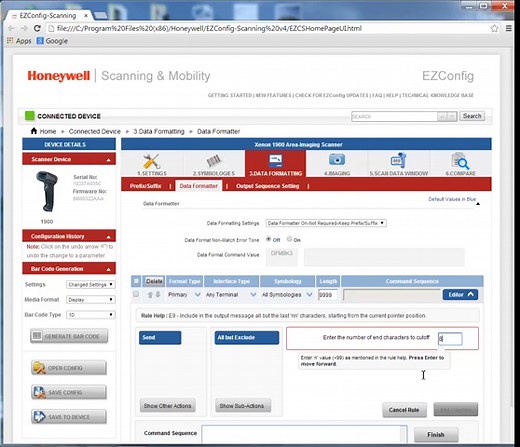Click the Save Config button
Image resolution: width=520 pixels, height=447 pixels.
pos(69,392)
